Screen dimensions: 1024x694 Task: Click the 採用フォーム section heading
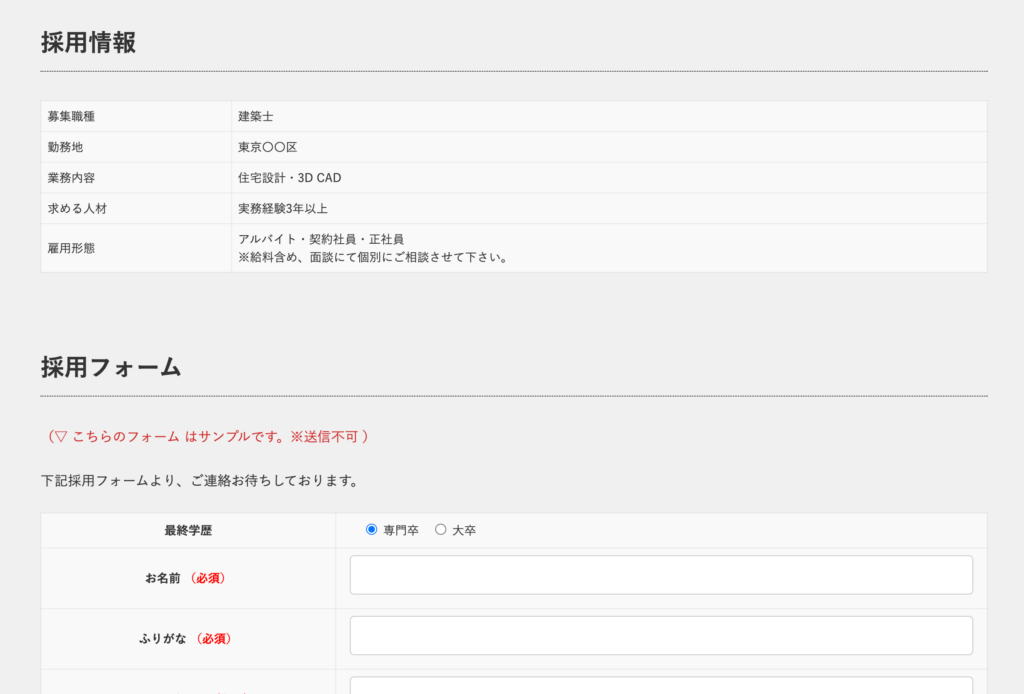(x=111, y=367)
